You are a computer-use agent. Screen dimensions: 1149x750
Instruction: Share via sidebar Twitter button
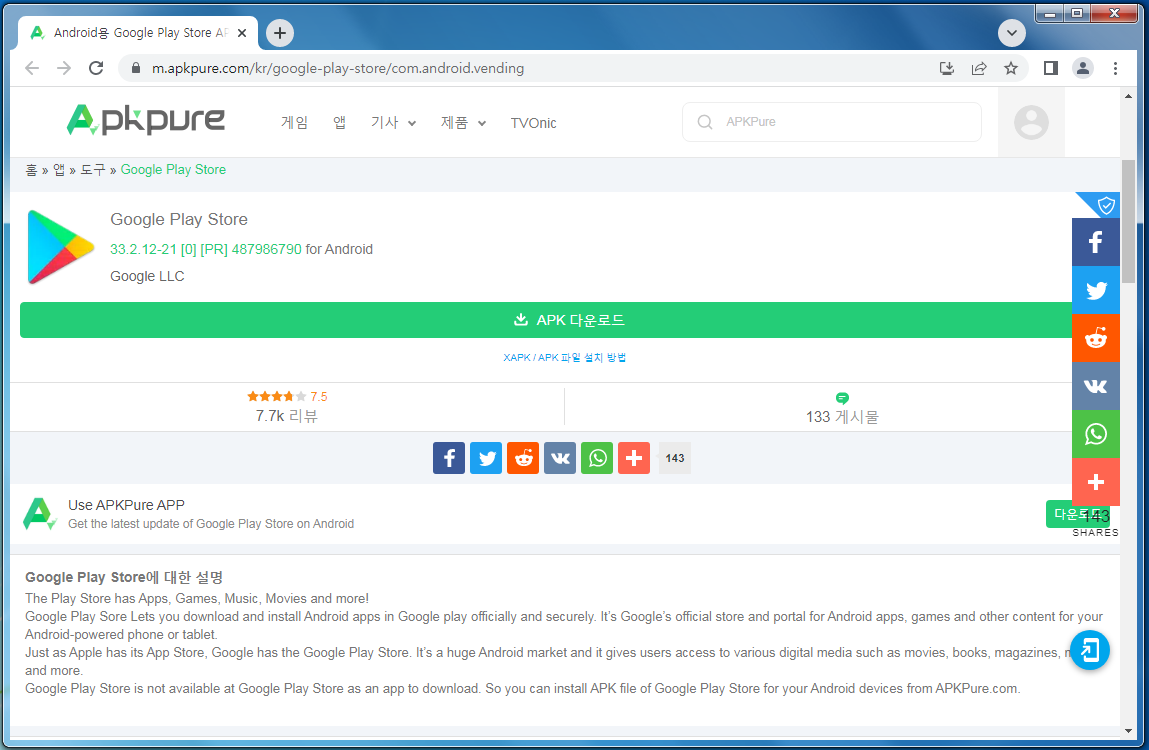[1096, 290]
